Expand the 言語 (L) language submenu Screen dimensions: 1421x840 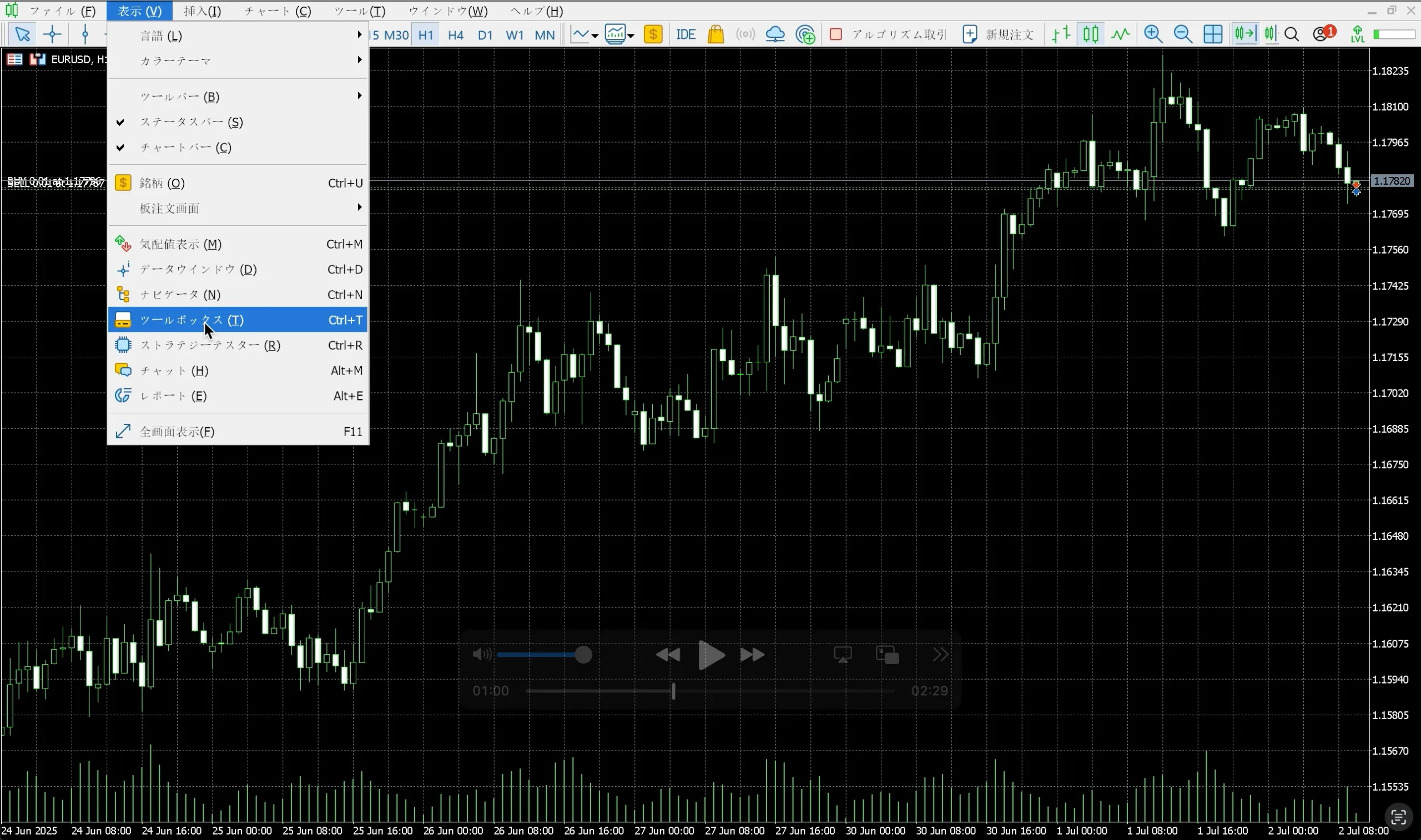238,36
